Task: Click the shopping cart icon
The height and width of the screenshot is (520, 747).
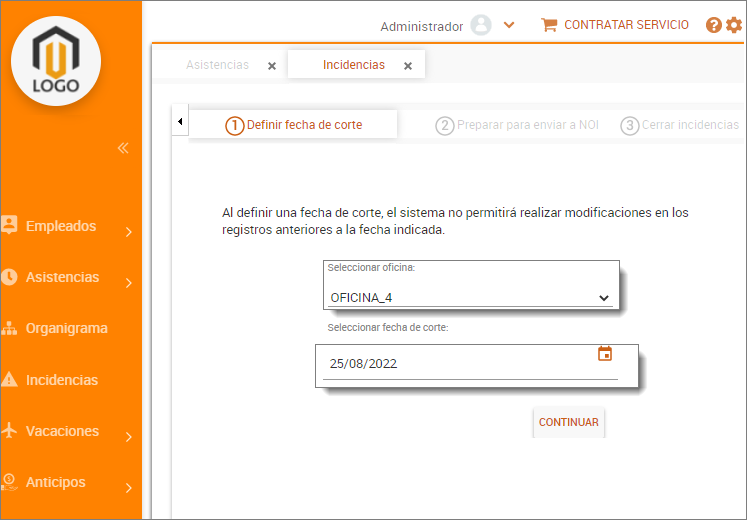Action: click(x=549, y=25)
